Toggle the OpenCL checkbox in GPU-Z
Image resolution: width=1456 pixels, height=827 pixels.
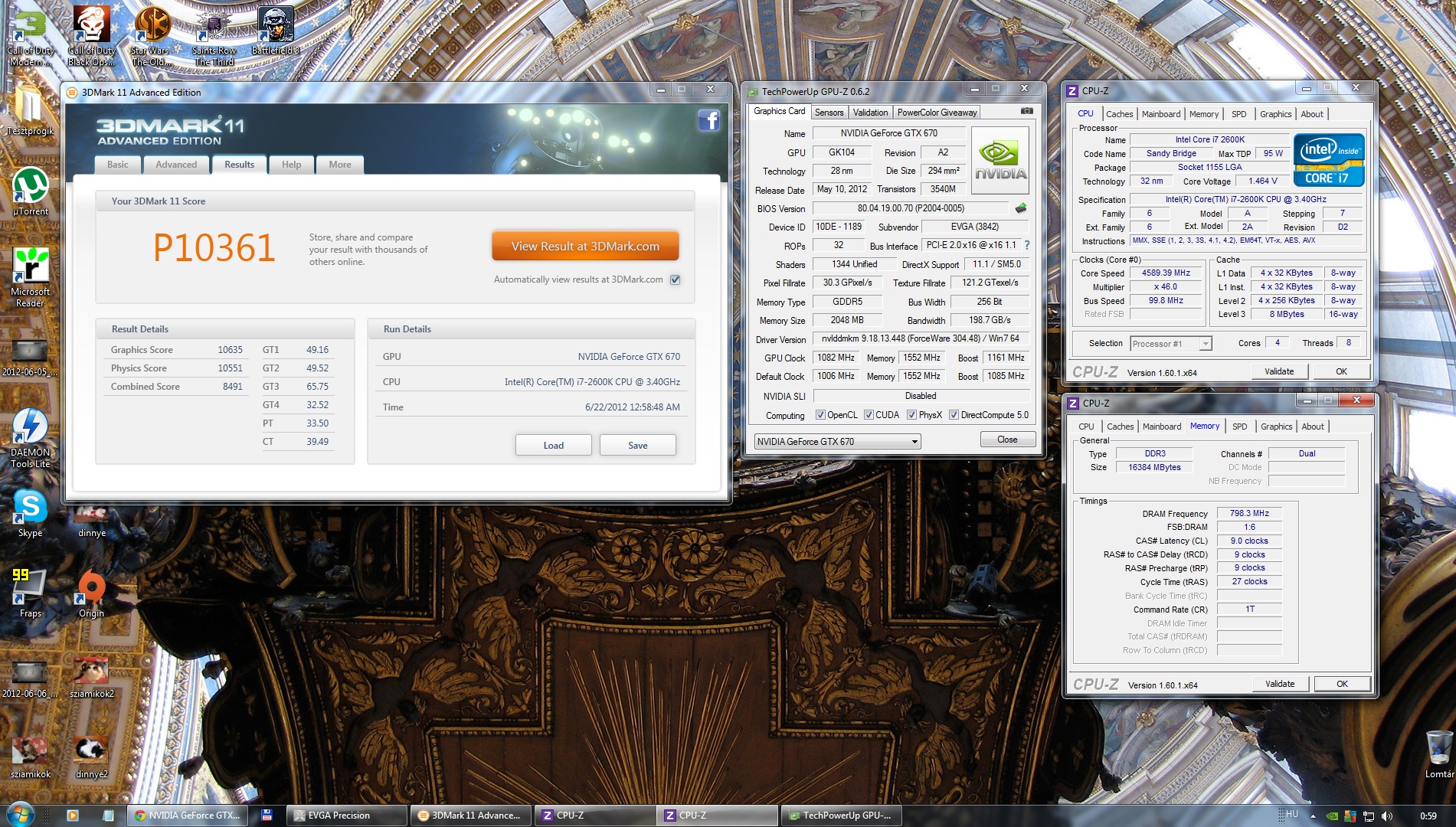[820, 415]
